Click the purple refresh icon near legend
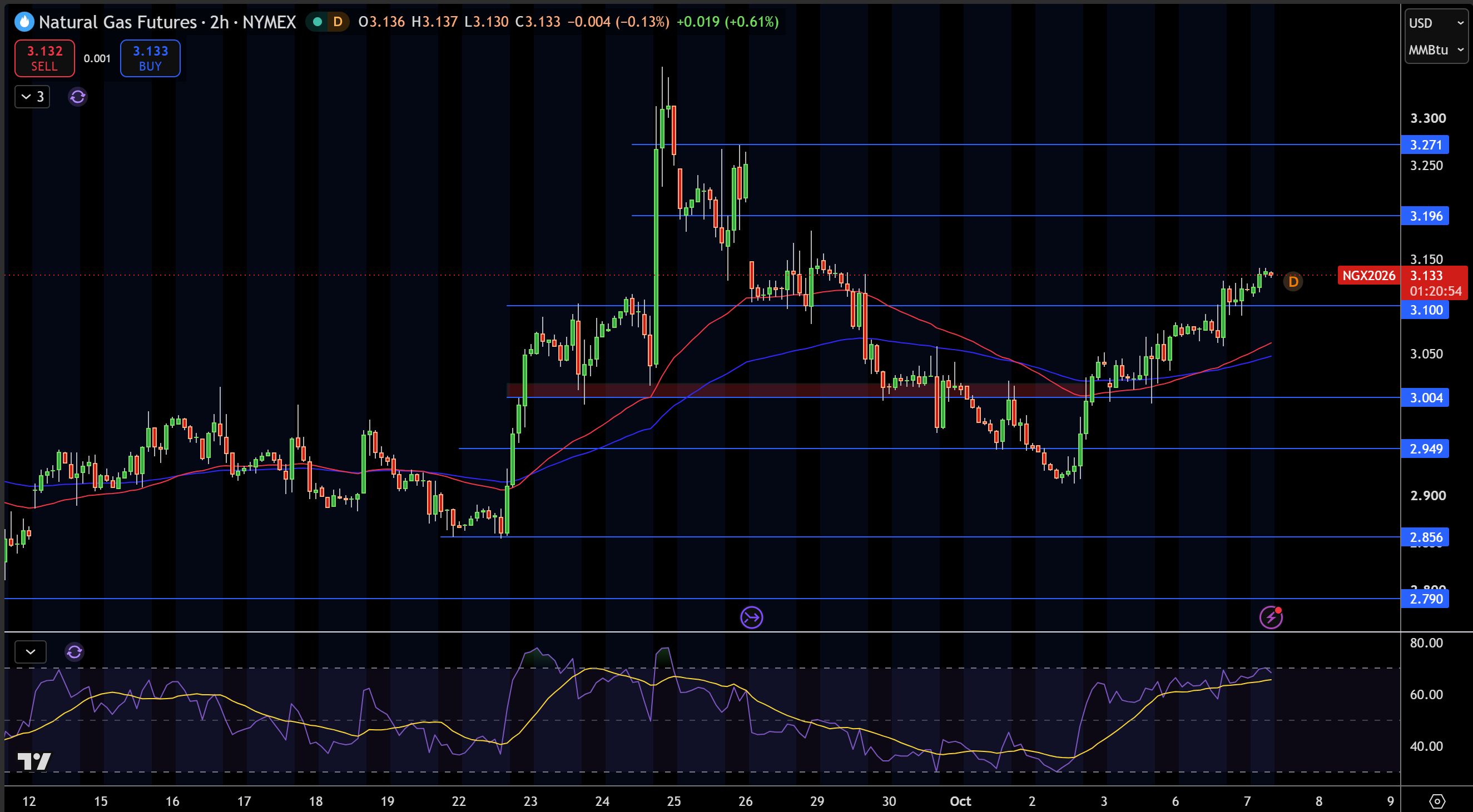This screenshot has width=1473, height=812. tap(78, 97)
